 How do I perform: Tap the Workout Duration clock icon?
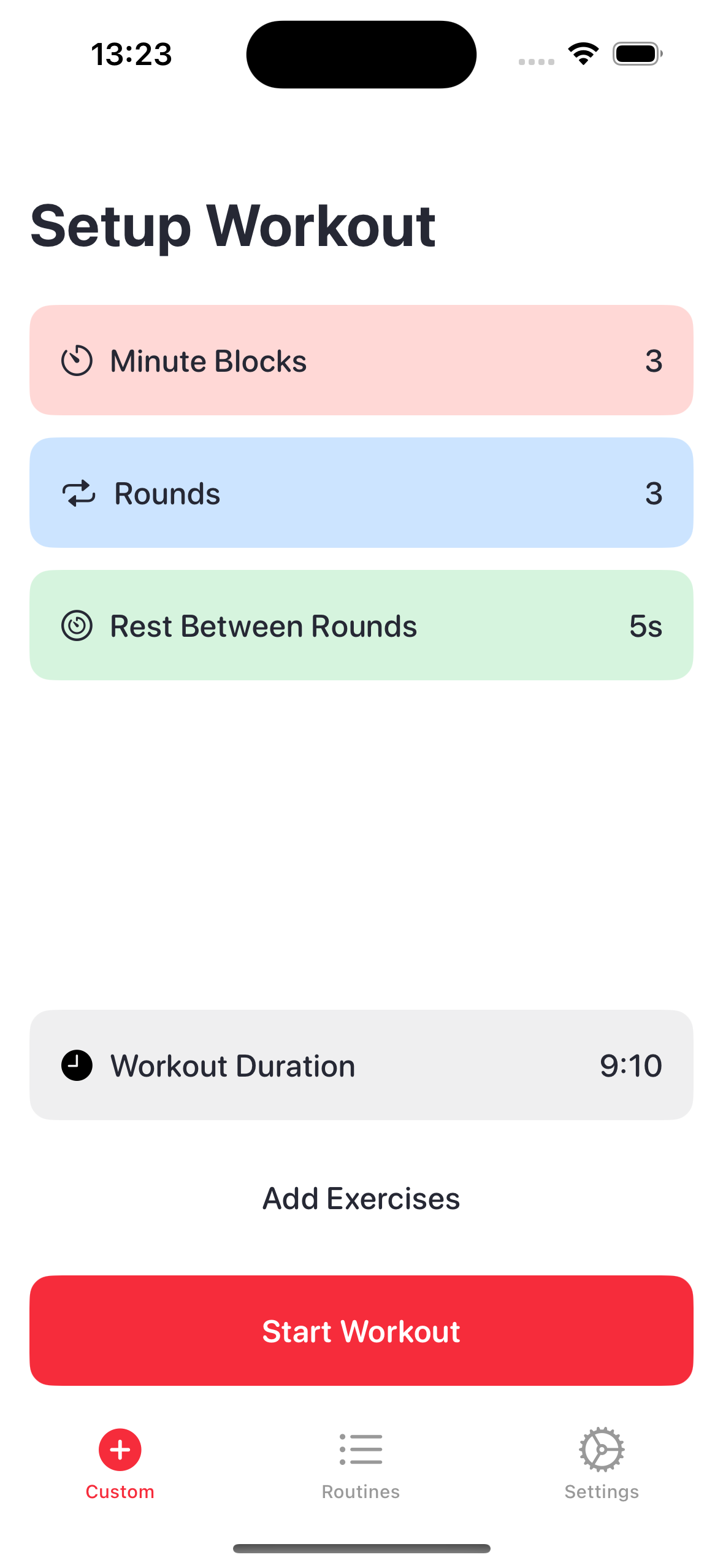(77, 1065)
